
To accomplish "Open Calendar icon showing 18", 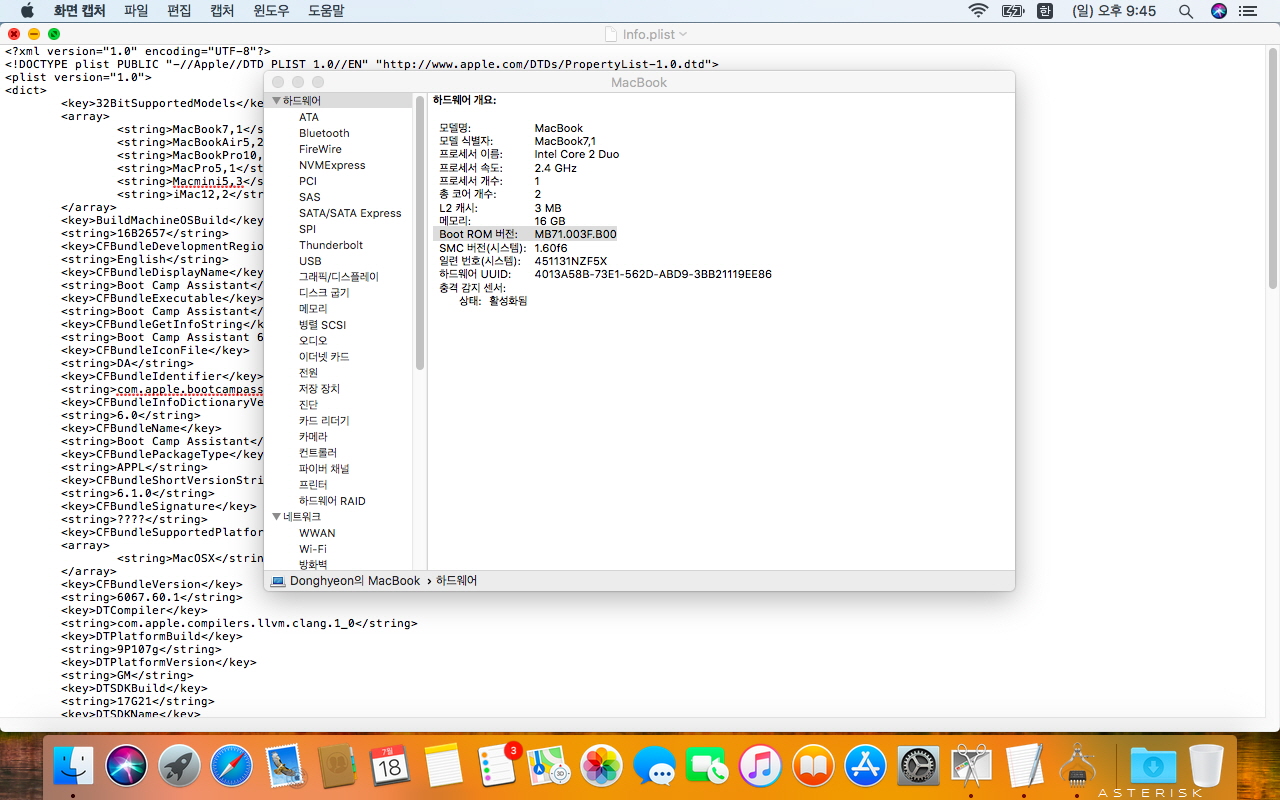I will point(391,767).
